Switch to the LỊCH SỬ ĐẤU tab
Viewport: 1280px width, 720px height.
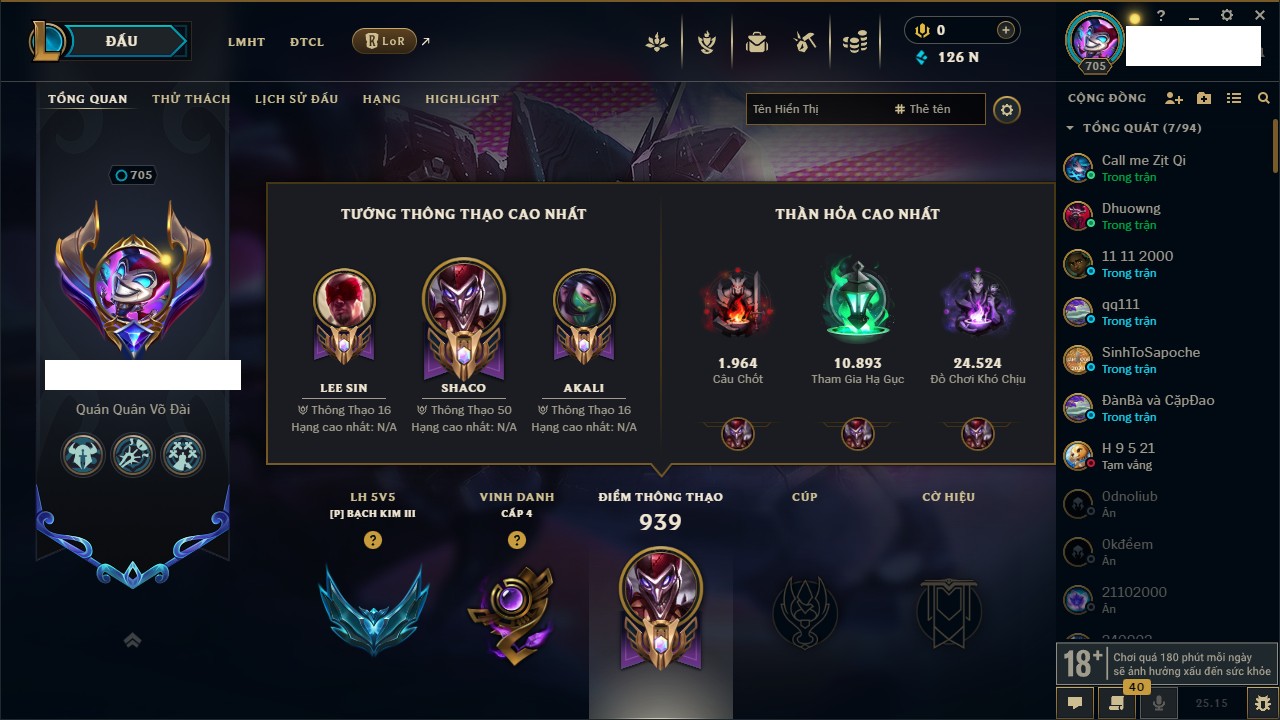tap(296, 99)
